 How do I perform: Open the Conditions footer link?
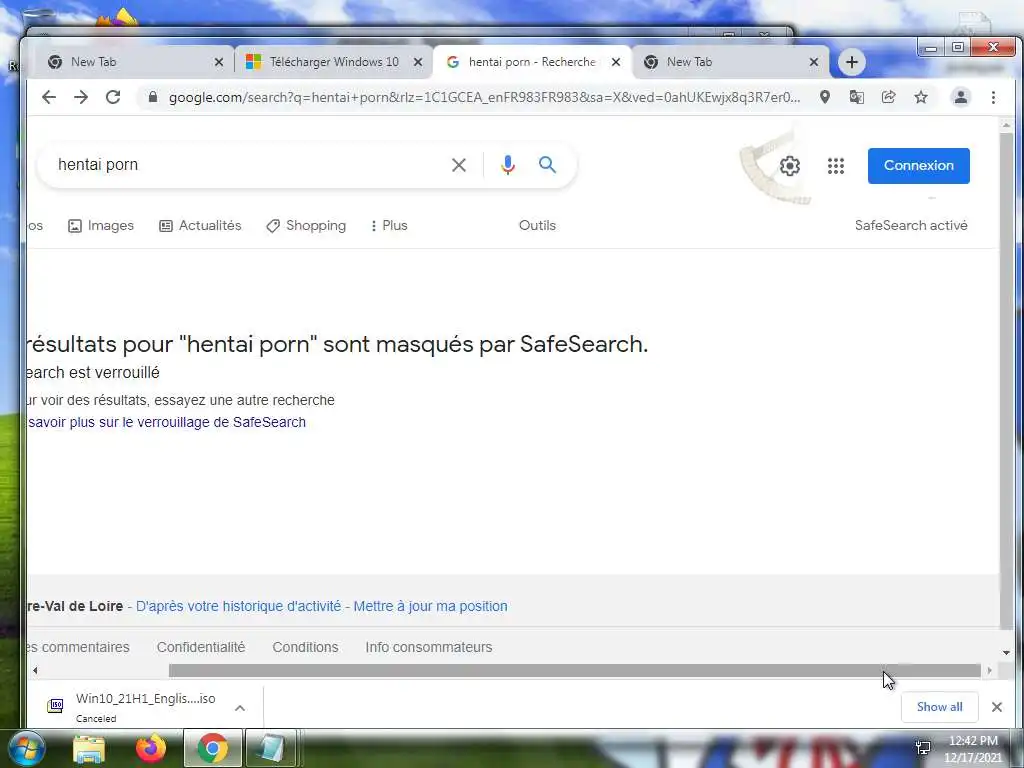click(305, 647)
